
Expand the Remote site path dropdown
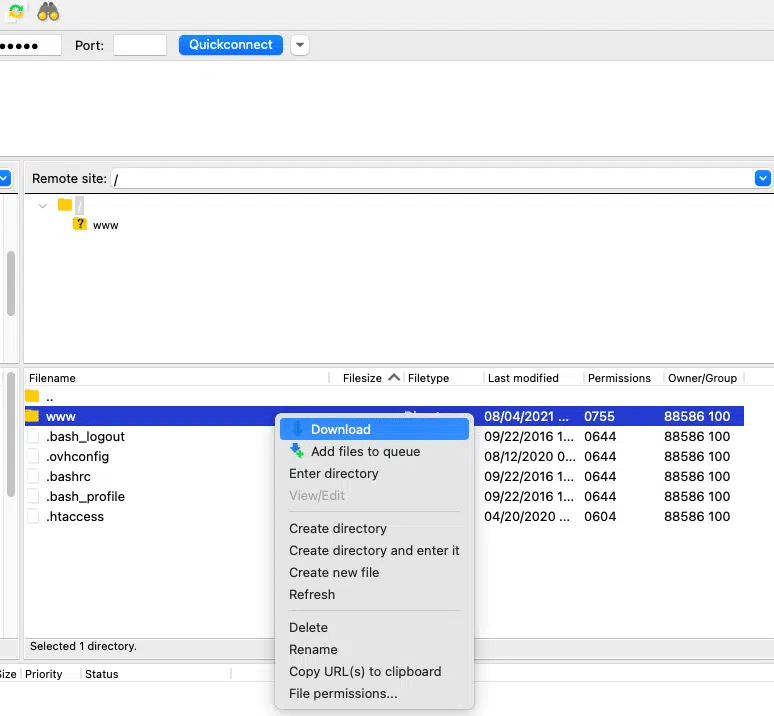(763, 178)
